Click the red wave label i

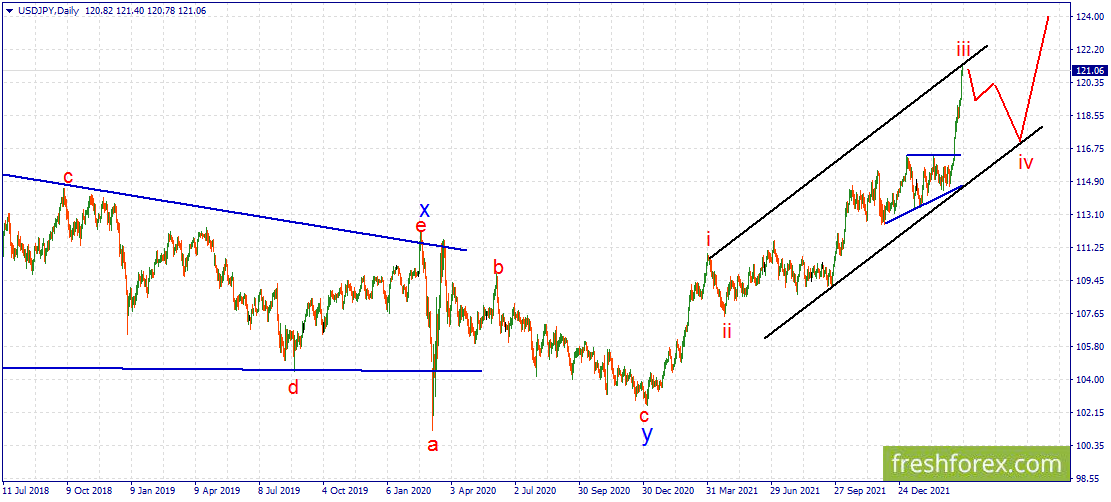pos(708,240)
